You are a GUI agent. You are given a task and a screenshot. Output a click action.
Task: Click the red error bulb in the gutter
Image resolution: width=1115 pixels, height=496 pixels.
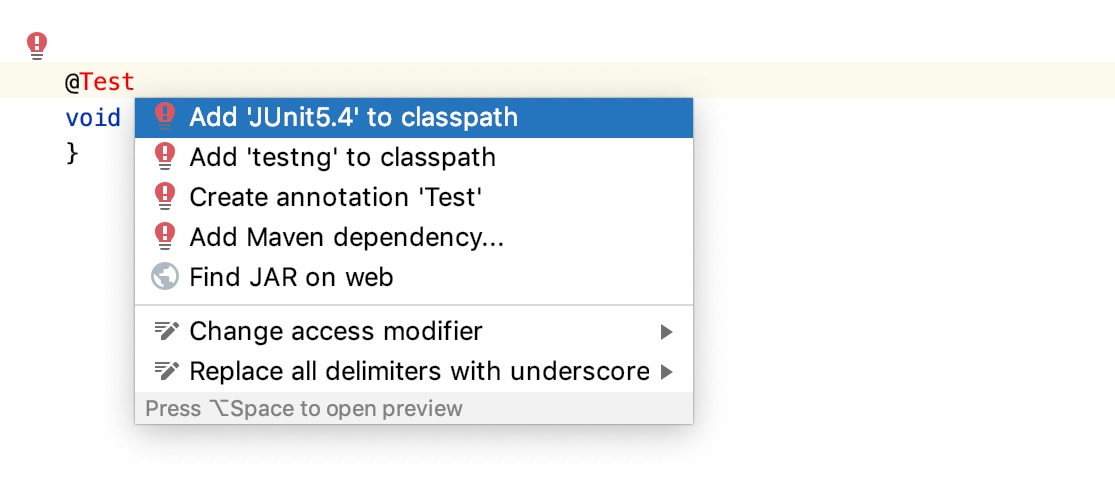[37, 46]
